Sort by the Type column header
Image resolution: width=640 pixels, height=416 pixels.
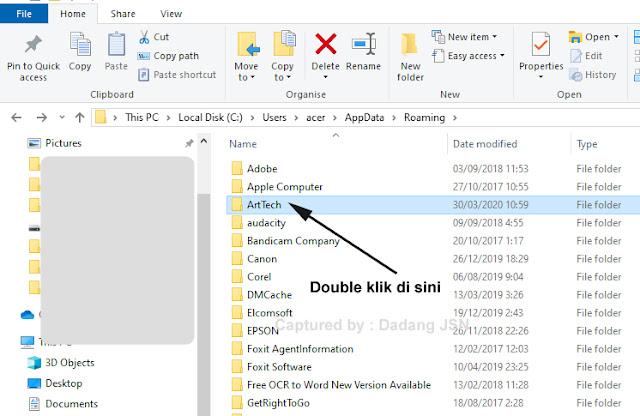[x=587, y=144]
